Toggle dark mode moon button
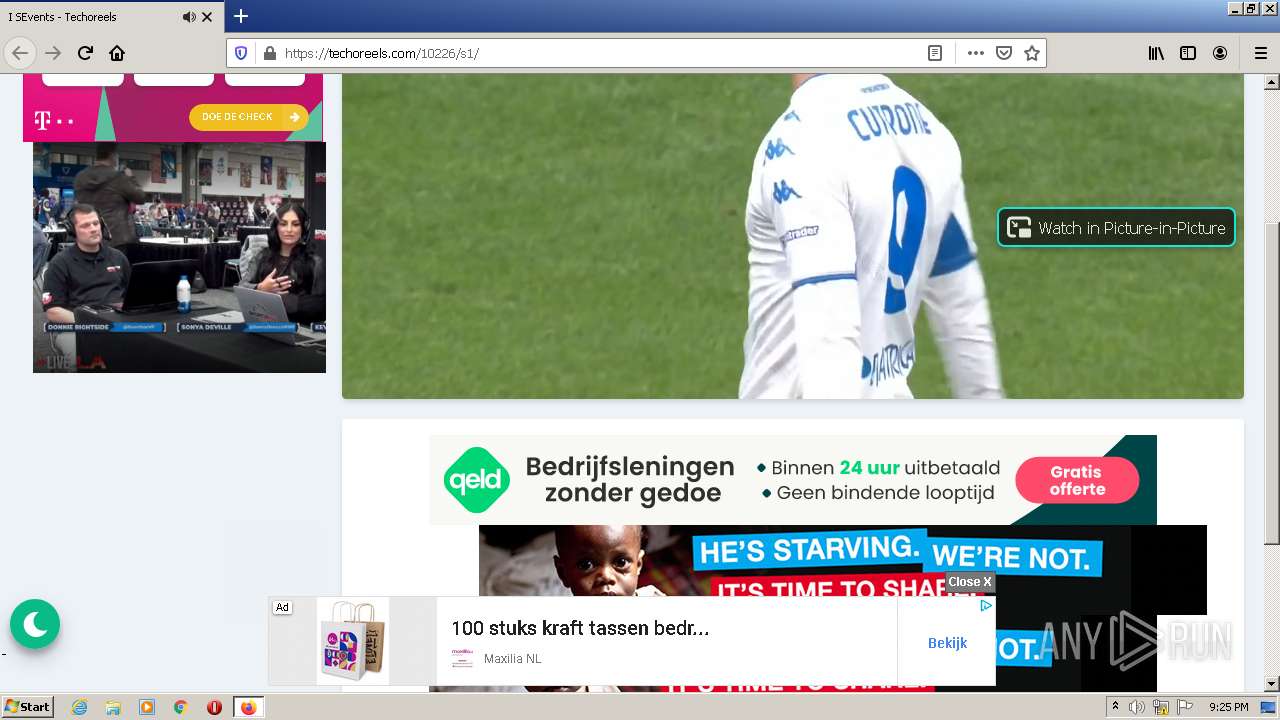1280x720 pixels. (x=35, y=624)
